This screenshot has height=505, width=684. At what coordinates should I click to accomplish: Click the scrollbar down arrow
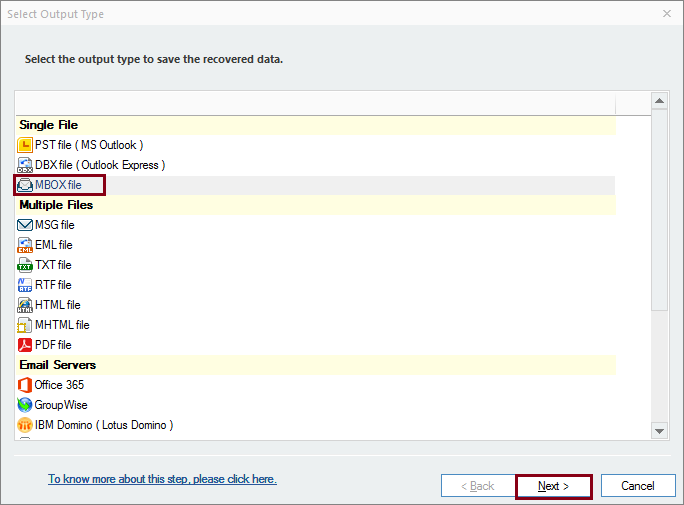660,431
